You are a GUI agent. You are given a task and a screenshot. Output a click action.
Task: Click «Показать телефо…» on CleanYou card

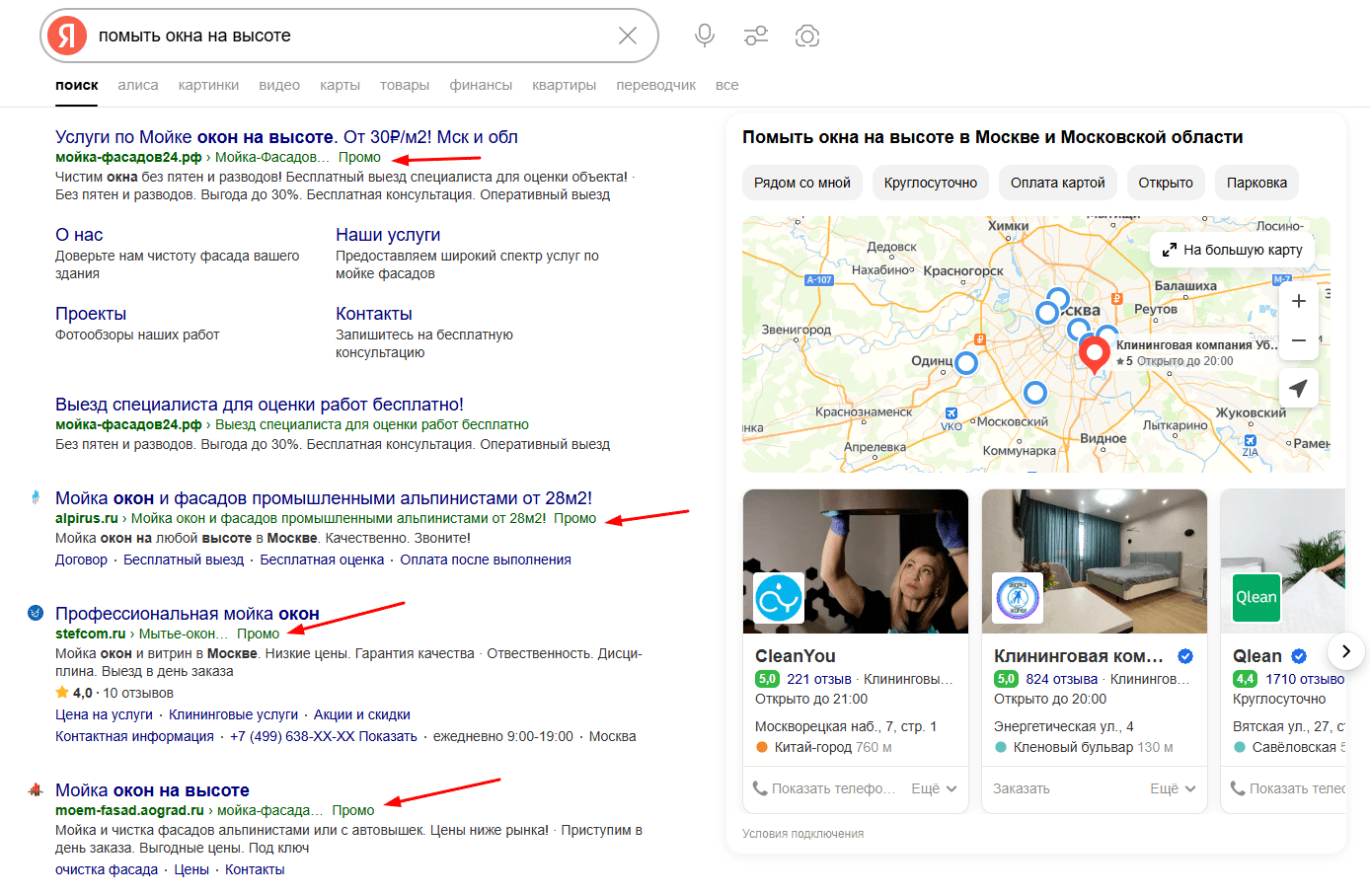tap(824, 788)
